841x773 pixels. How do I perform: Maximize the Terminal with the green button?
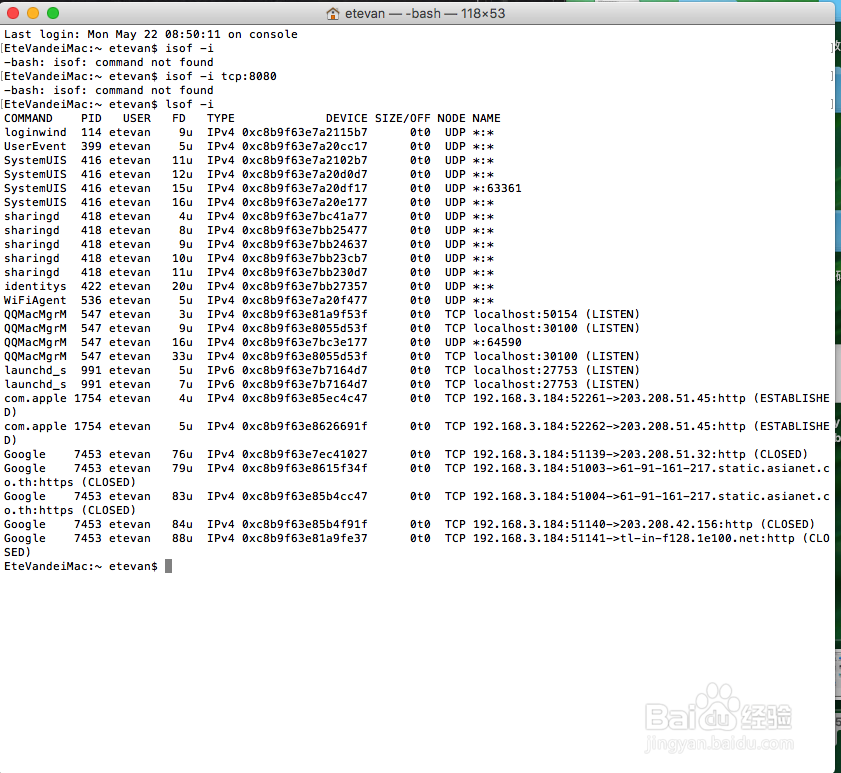tap(53, 13)
